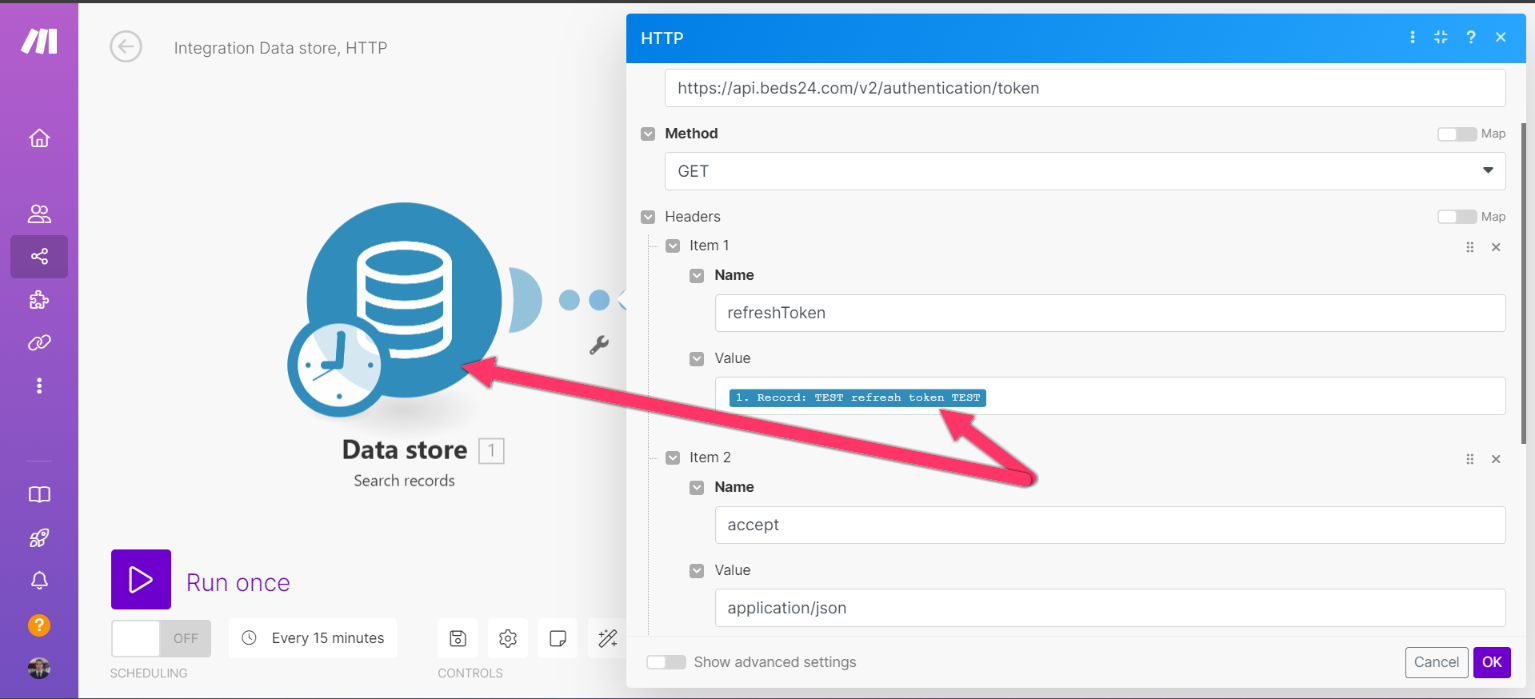
Task: Grab the Item 1 reorder handle
Action: 1470,247
